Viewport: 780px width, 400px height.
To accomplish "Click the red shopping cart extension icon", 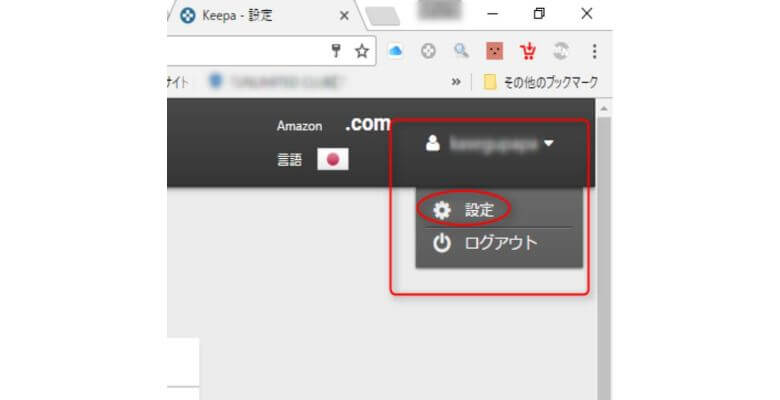I will 528,51.
